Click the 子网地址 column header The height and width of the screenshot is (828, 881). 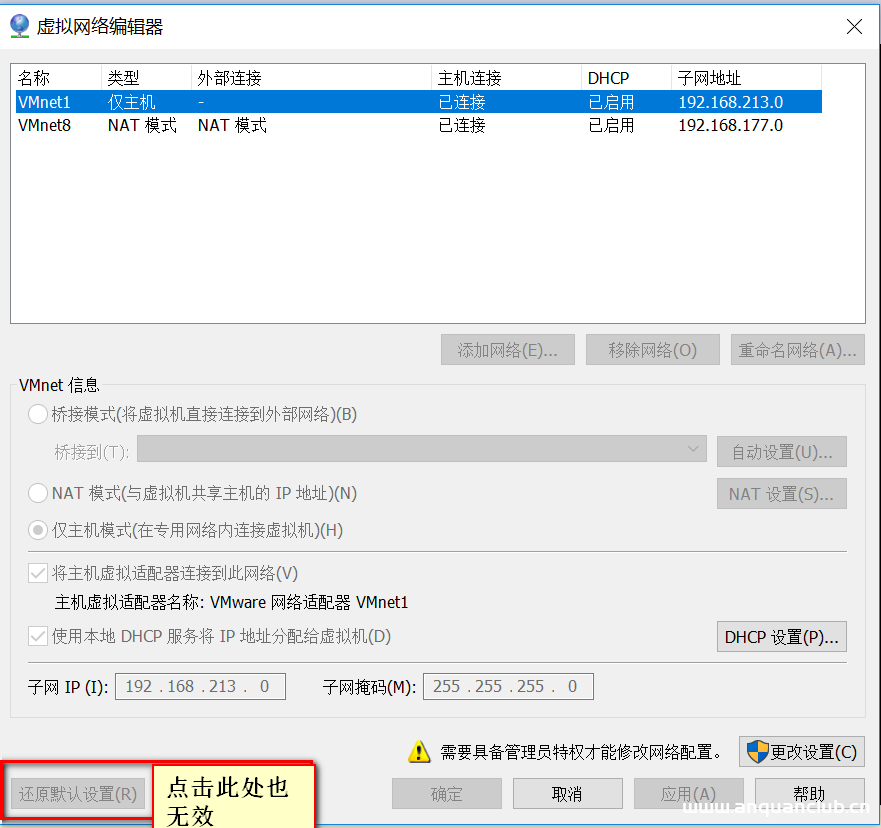tap(746, 76)
